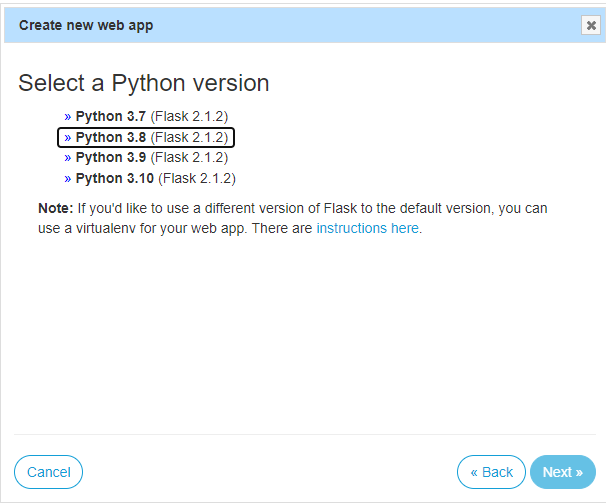Close the Create new web app dialog
The height and width of the screenshot is (504, 606).
pyautogui.click(x=590, y=26)
